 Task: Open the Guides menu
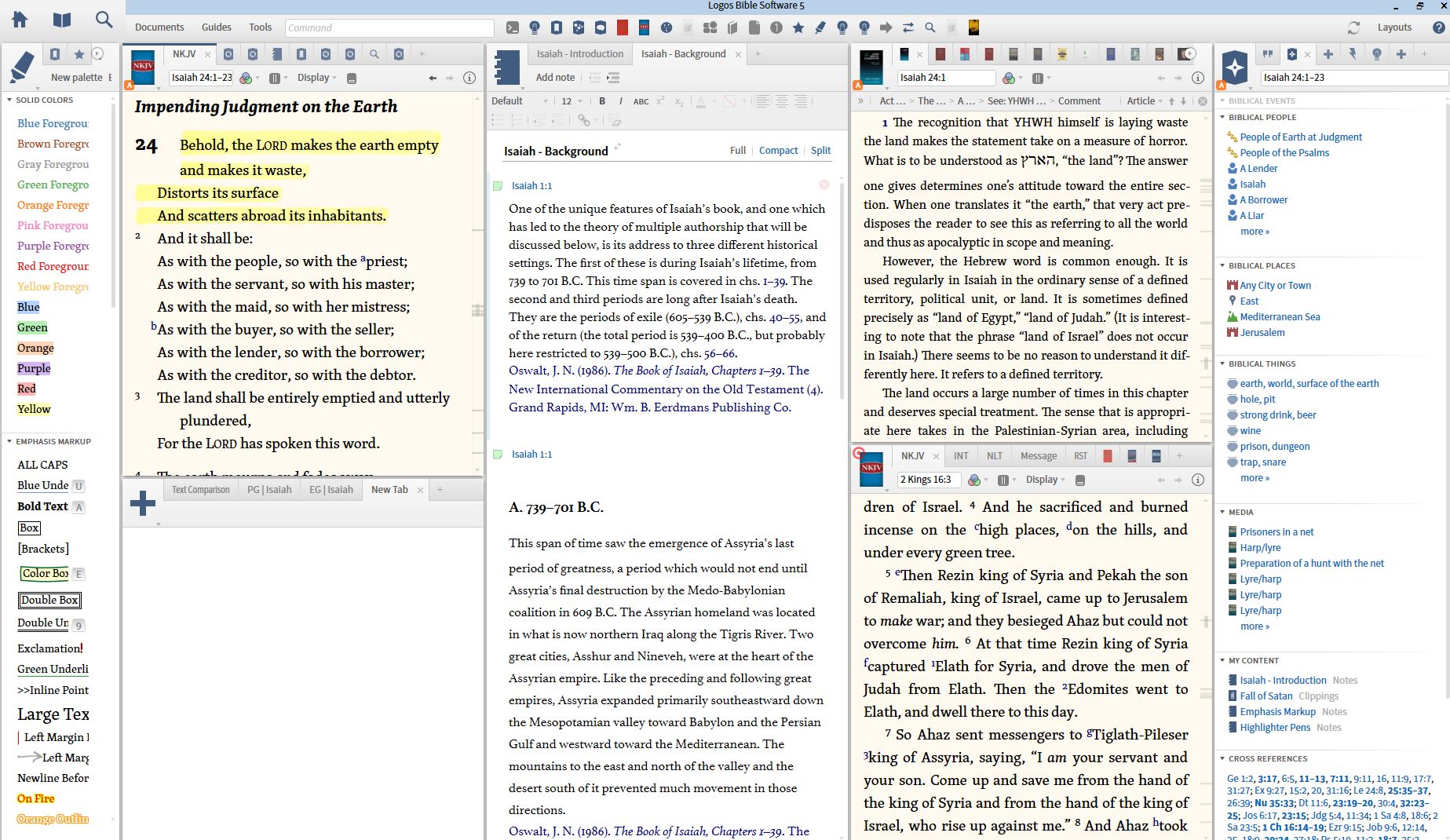(x=217, y=27)
